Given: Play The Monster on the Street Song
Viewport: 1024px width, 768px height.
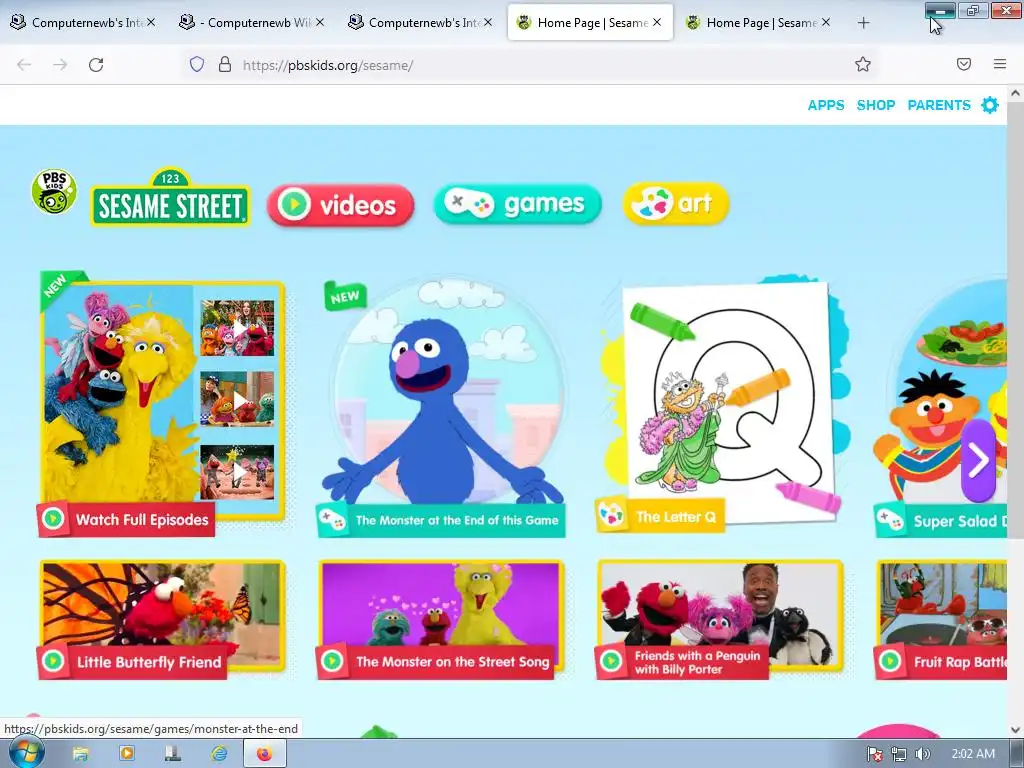Looking at the screenshot, I should pos(441,619).
